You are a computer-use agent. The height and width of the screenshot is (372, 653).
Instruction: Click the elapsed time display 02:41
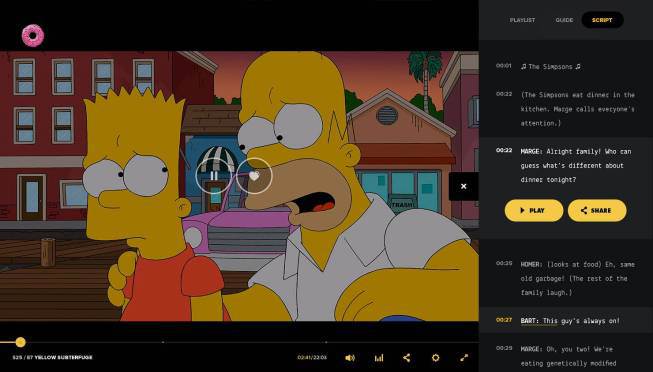click(304, 357)
